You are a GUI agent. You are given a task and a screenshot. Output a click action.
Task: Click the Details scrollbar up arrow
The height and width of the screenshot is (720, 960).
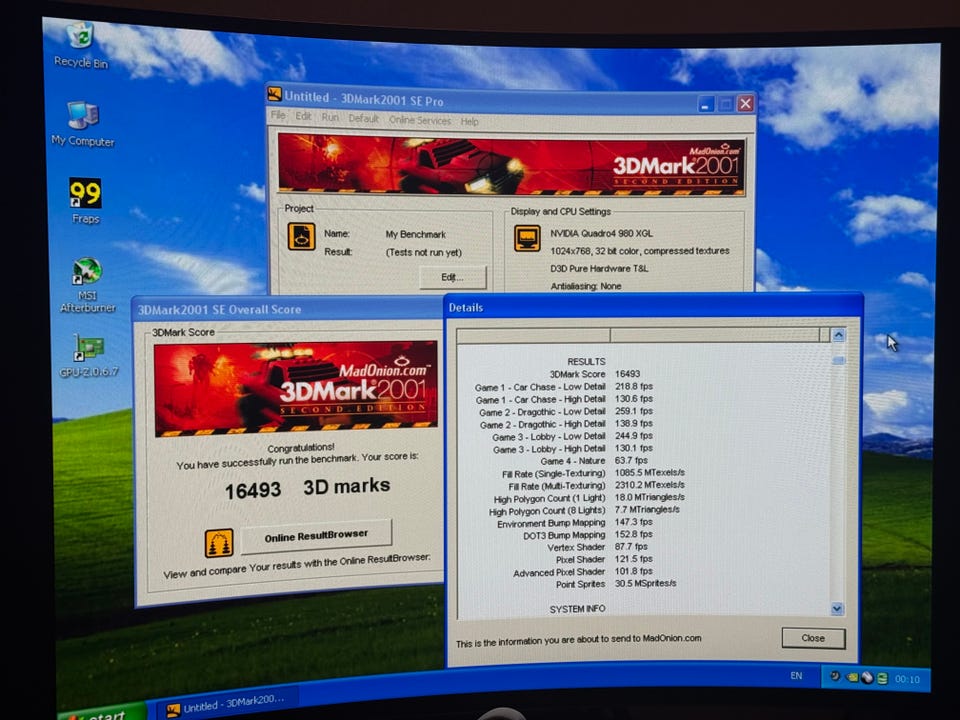tap(838, 335)
